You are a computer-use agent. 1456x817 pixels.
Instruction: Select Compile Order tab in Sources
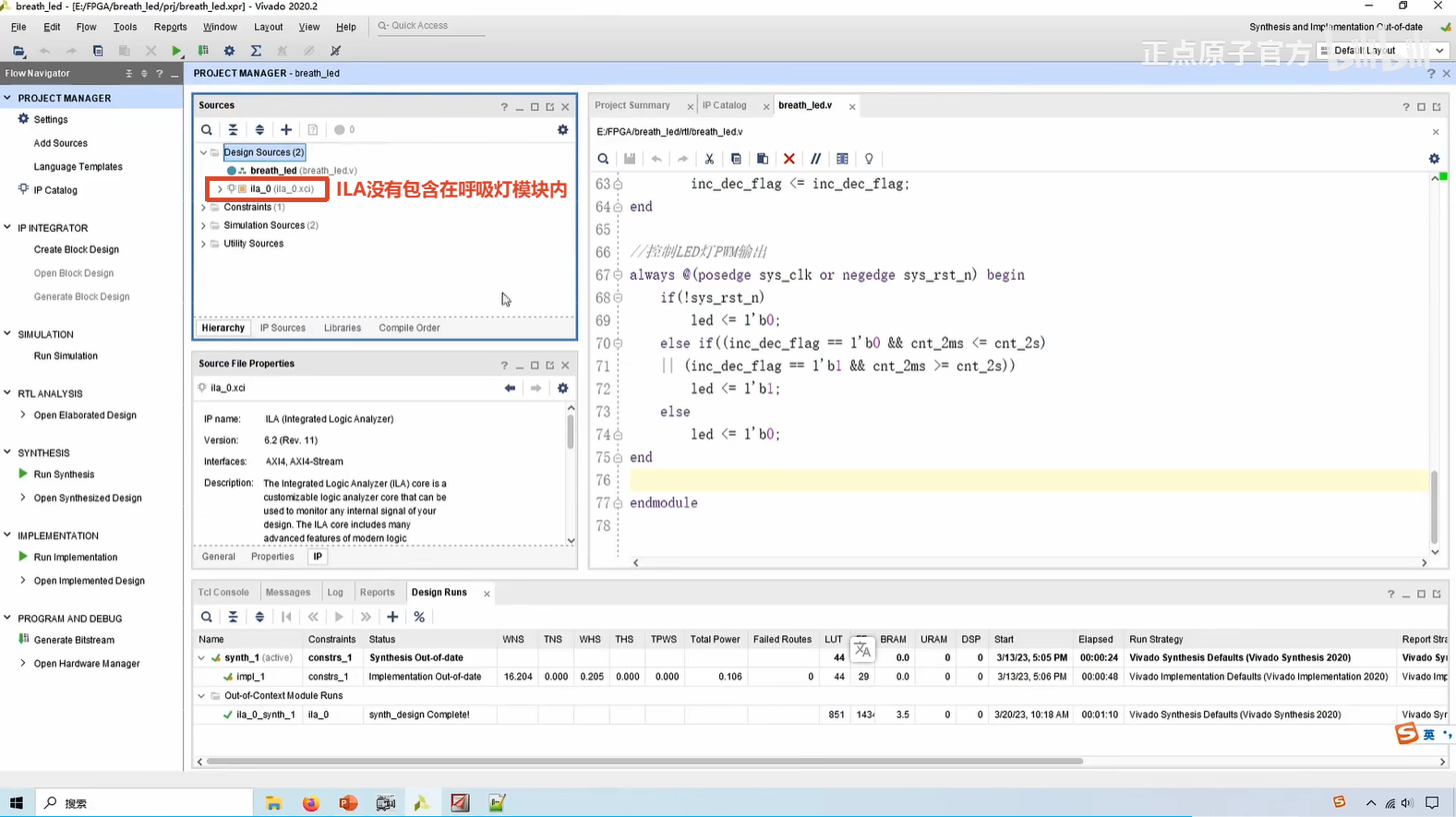[409, 328]
